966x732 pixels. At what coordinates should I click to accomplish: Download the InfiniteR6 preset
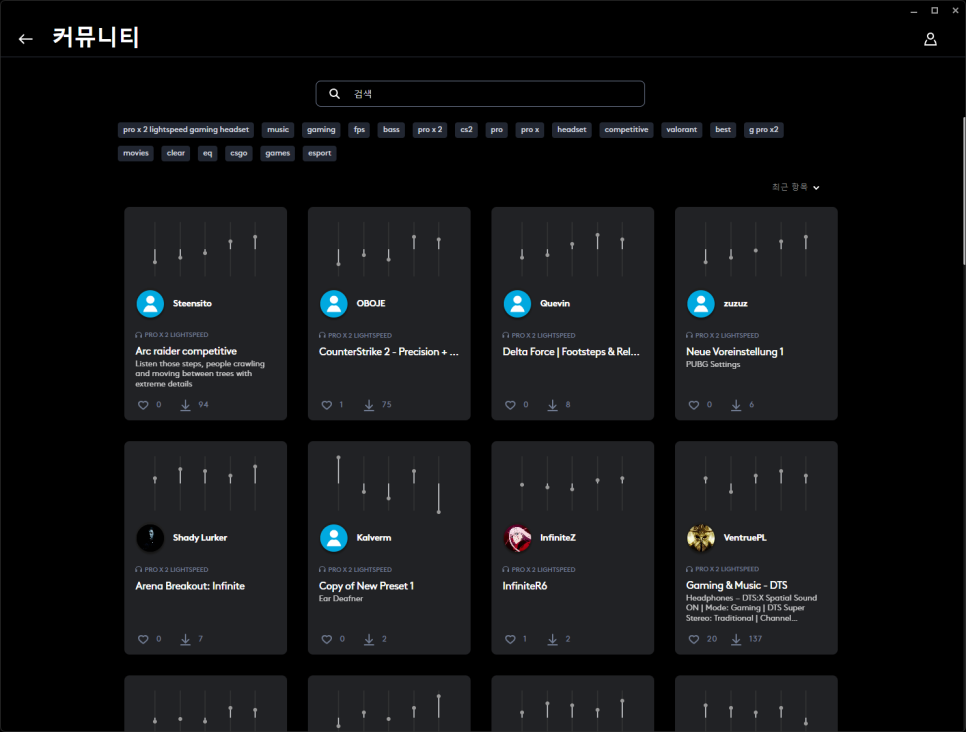point(552,639)
